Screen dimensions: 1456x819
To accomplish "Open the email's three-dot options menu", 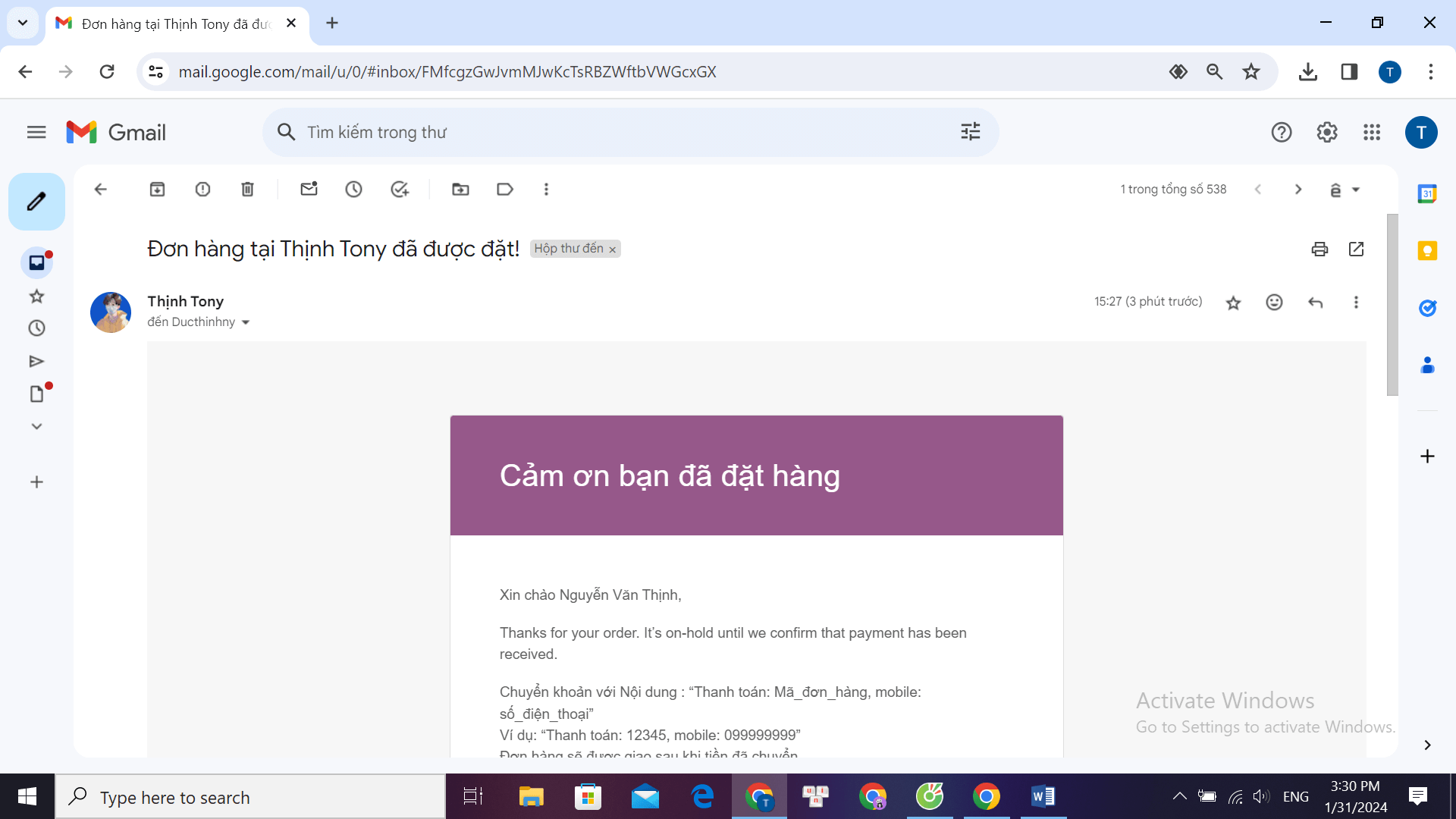I will pyautogui.click(x=1356, y=302).
